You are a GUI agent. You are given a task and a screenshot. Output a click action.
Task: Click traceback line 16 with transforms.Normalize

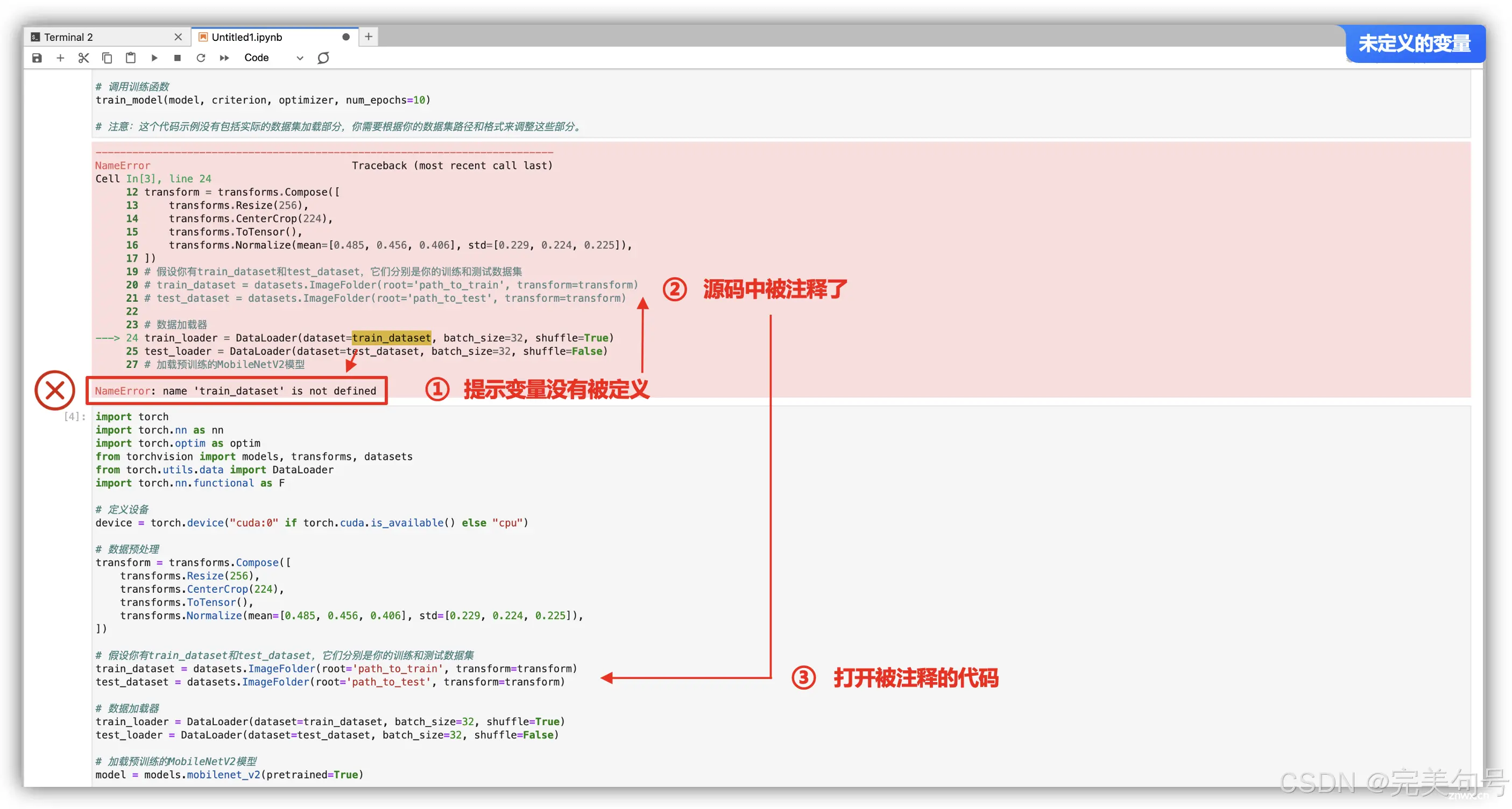coord(379,245)
